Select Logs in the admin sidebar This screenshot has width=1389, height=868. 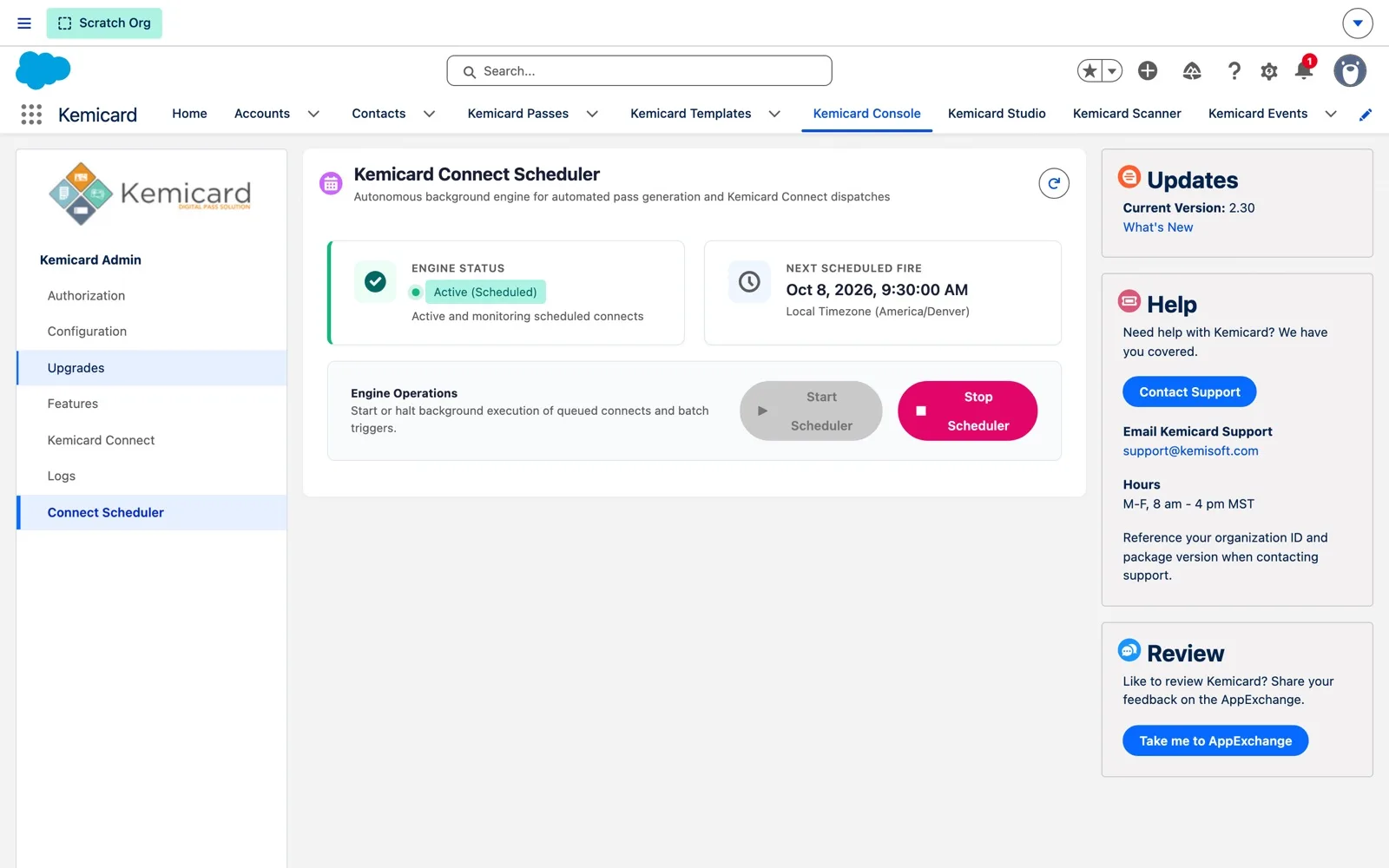pyautogui.click(x=151, y=477)
